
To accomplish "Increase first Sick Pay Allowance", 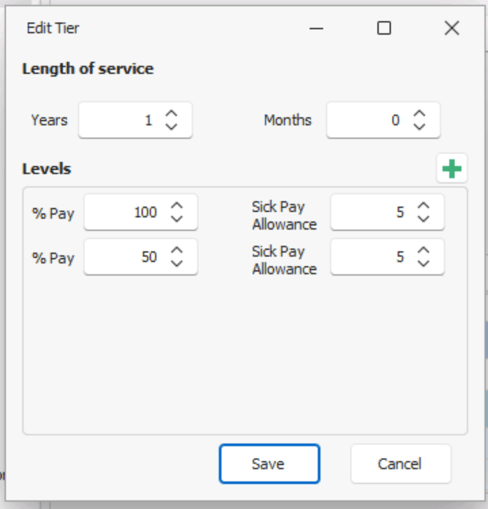I will pyautogui.click(x=423, y=206).
